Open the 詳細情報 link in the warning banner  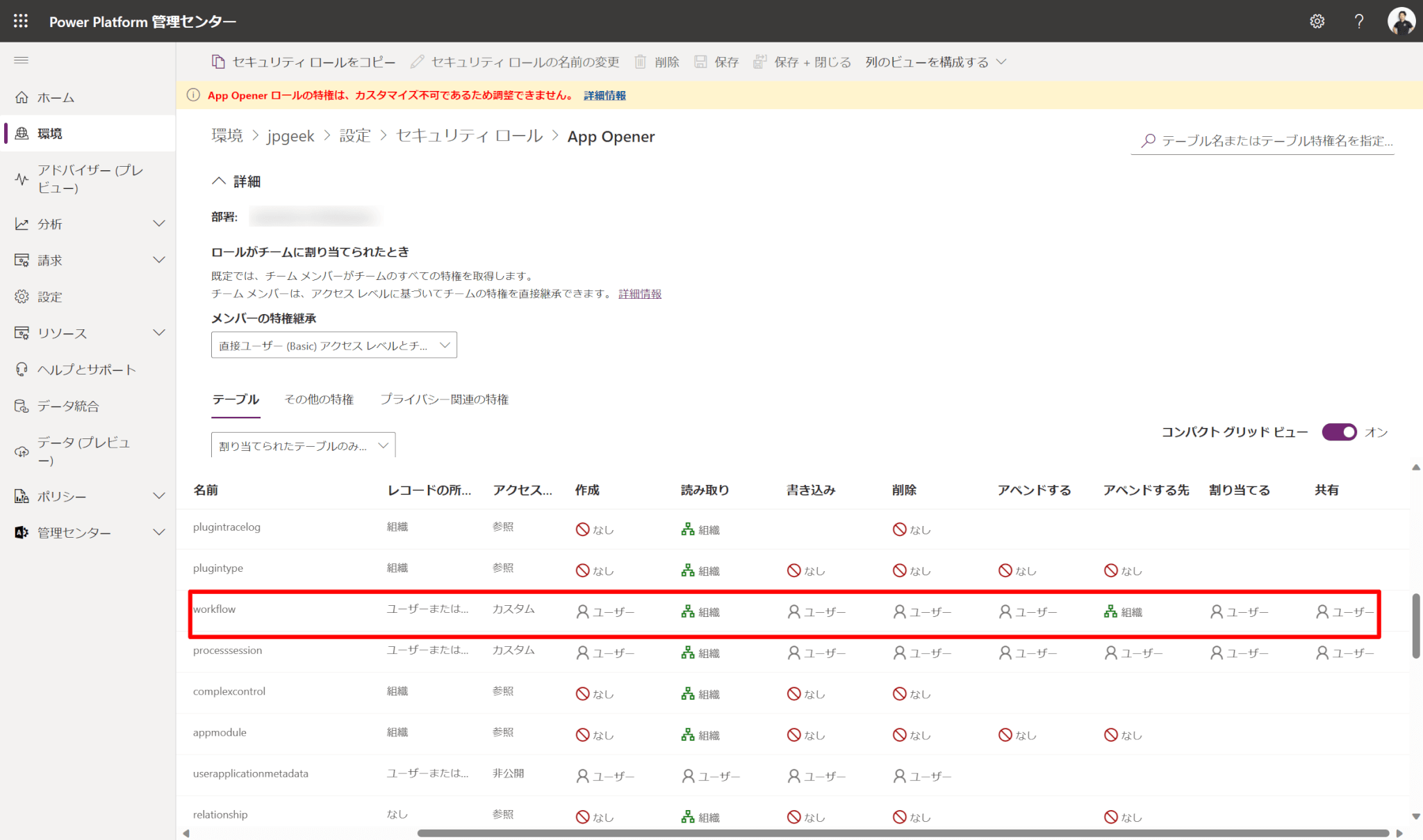[x=603, y=95]
